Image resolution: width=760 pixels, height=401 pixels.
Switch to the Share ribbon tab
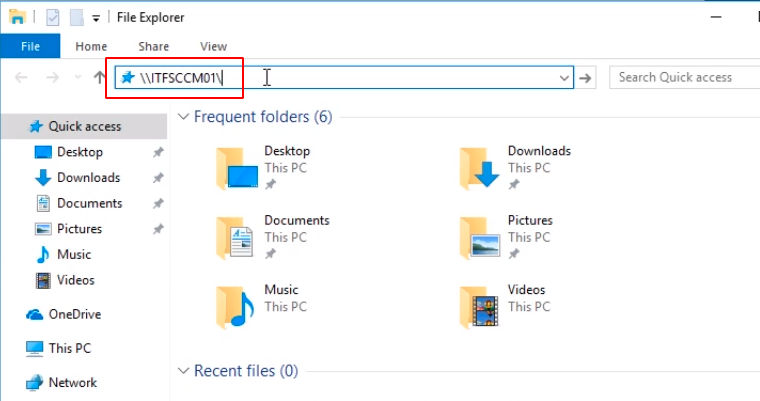coord(154,46)
